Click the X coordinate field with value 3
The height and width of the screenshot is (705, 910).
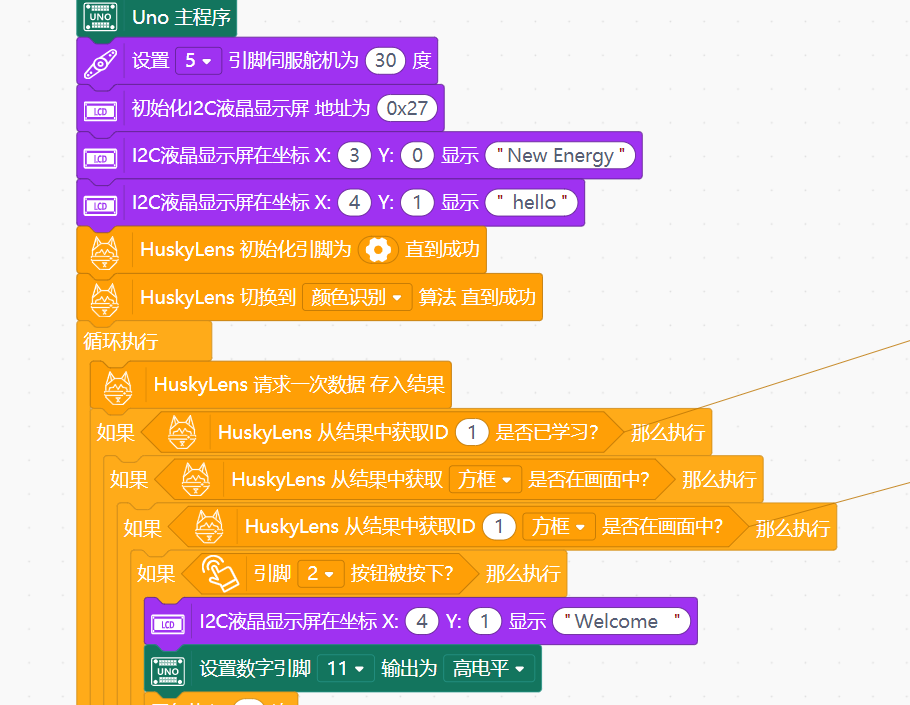pos(354,156)
